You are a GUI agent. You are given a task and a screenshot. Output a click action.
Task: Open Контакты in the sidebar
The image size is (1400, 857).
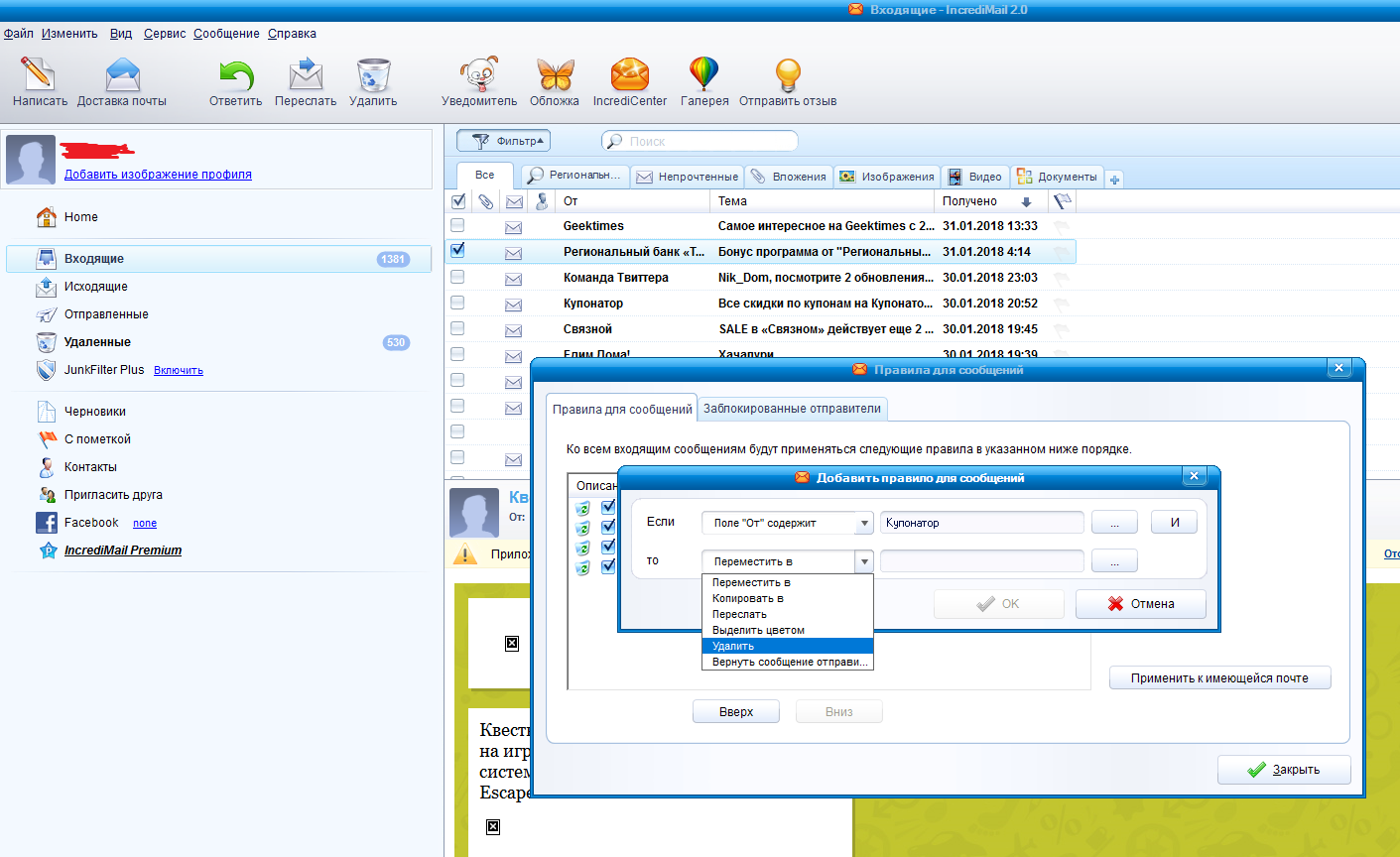[90, 467]
